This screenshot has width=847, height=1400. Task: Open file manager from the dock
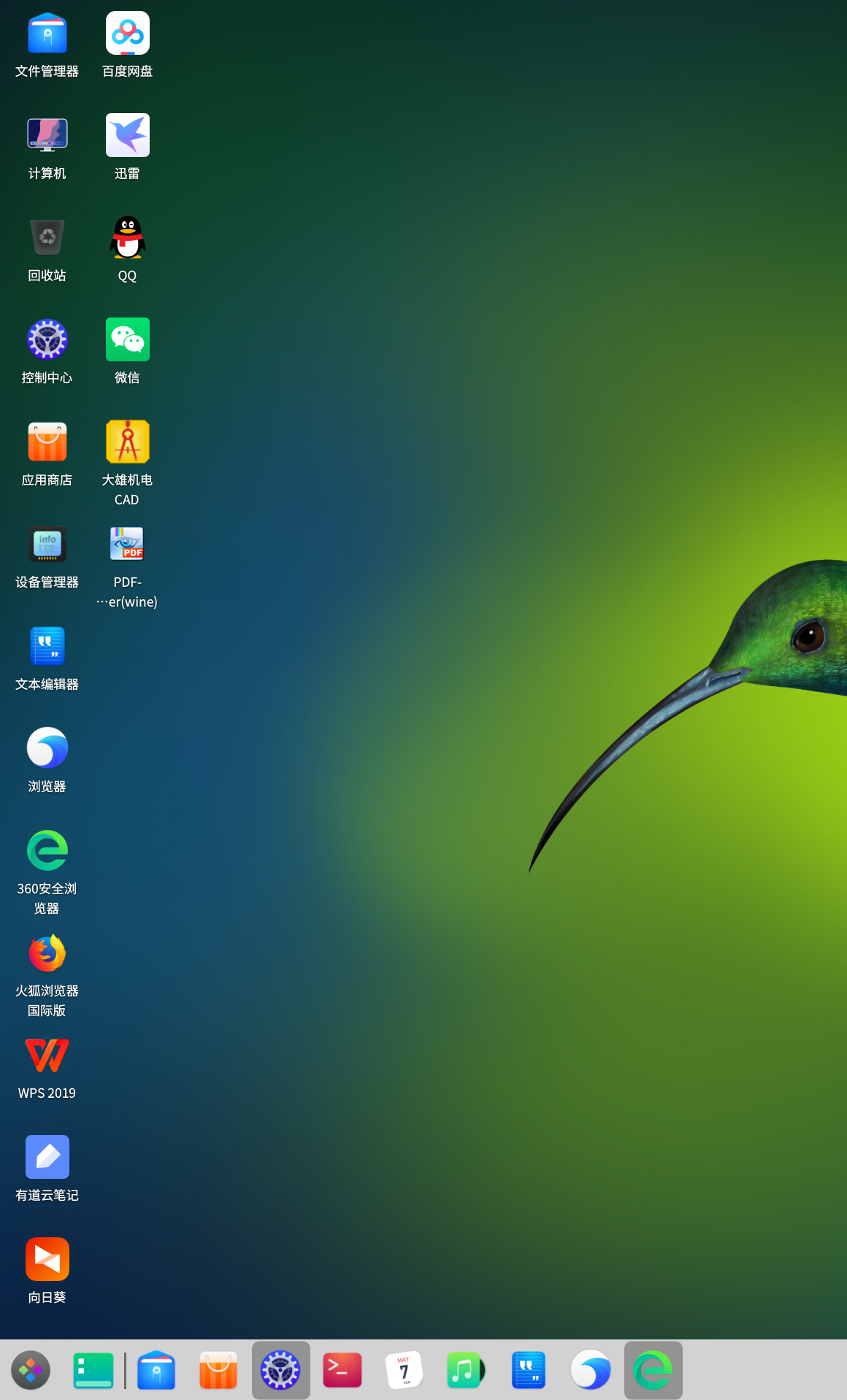156,1370
